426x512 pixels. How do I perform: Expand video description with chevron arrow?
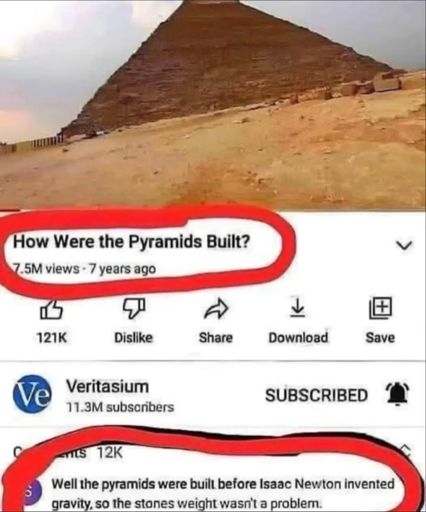point(404,245)
